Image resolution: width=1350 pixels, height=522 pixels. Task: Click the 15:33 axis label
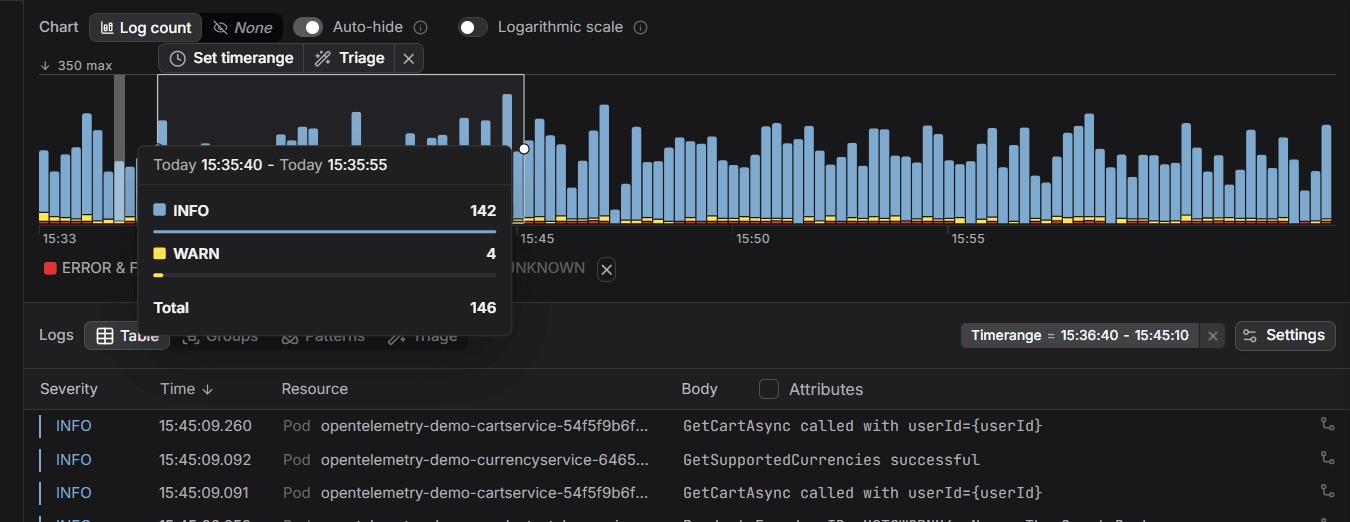click(59, 239)
